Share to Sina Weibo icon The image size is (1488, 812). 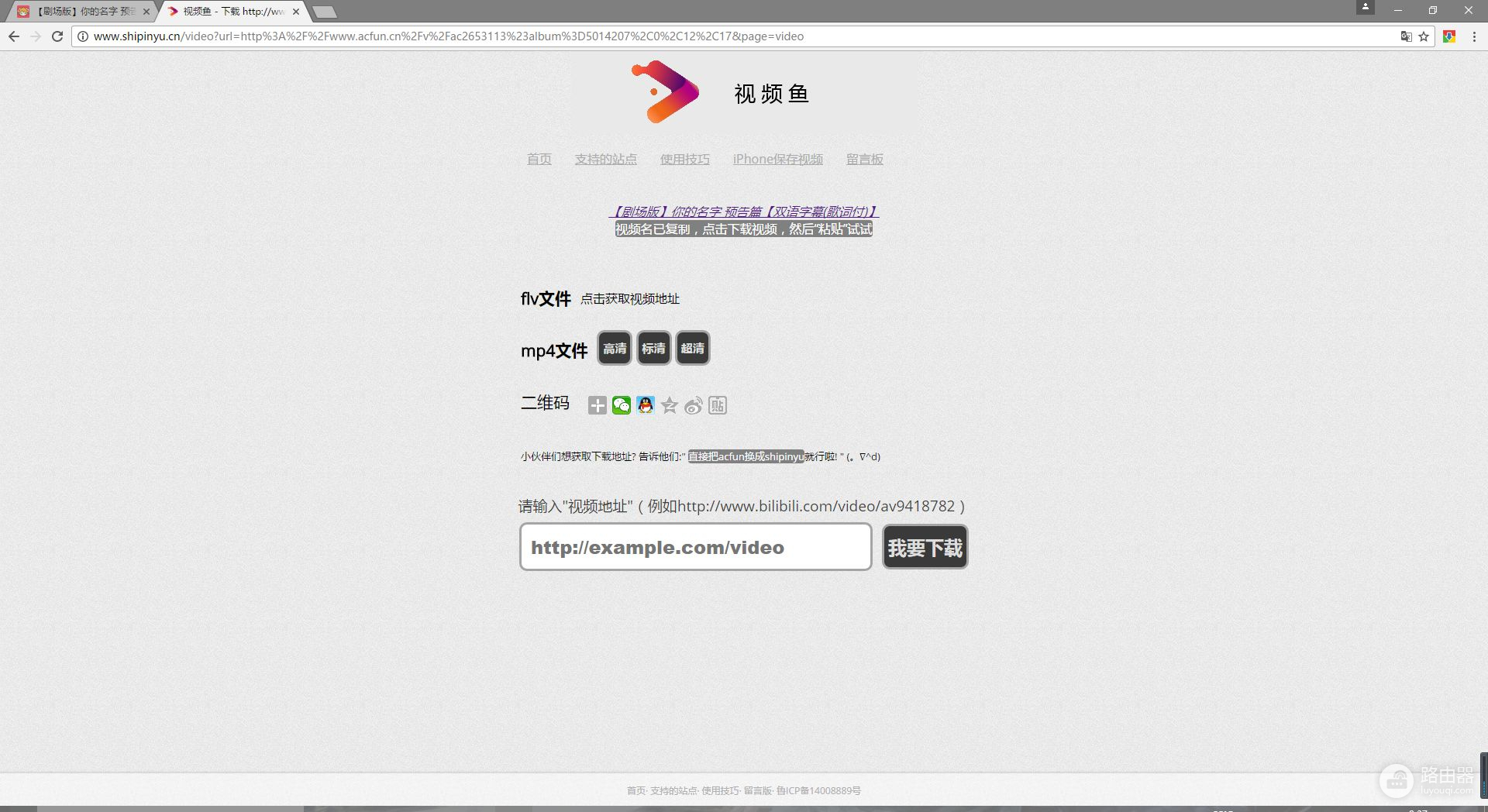click(694, 405)
